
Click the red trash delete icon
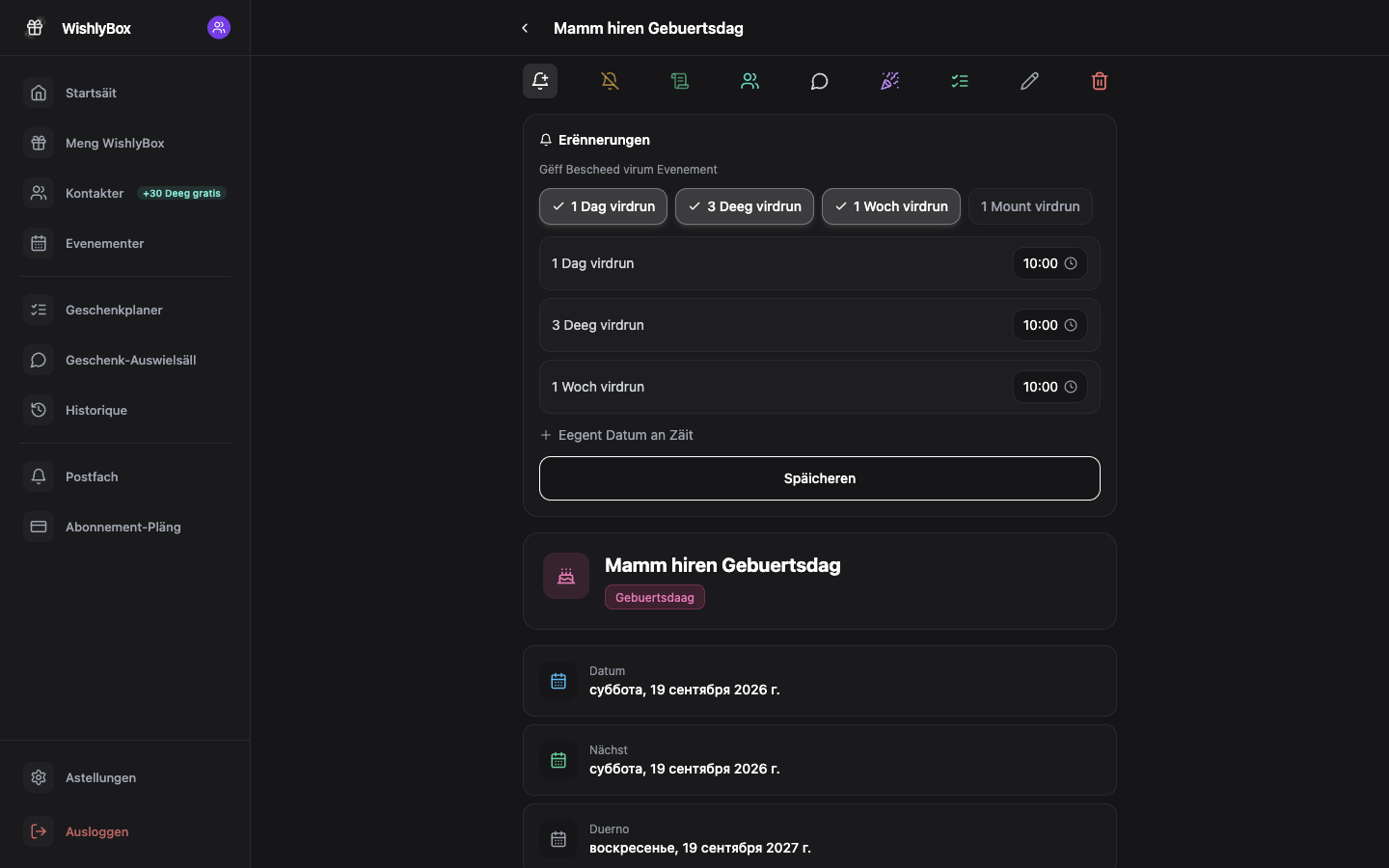1100,81
